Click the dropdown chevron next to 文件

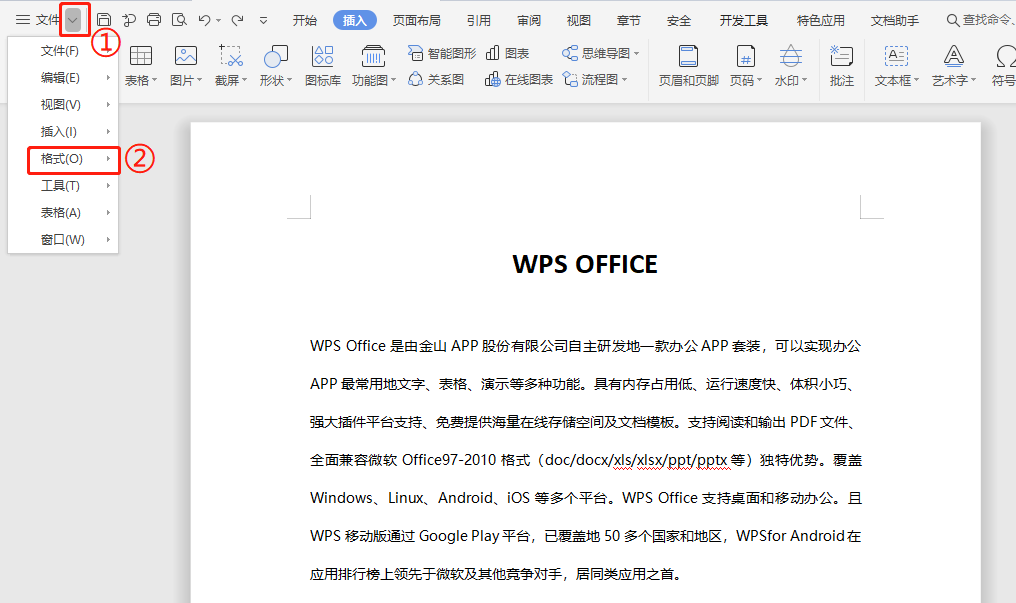pos(73,20)
